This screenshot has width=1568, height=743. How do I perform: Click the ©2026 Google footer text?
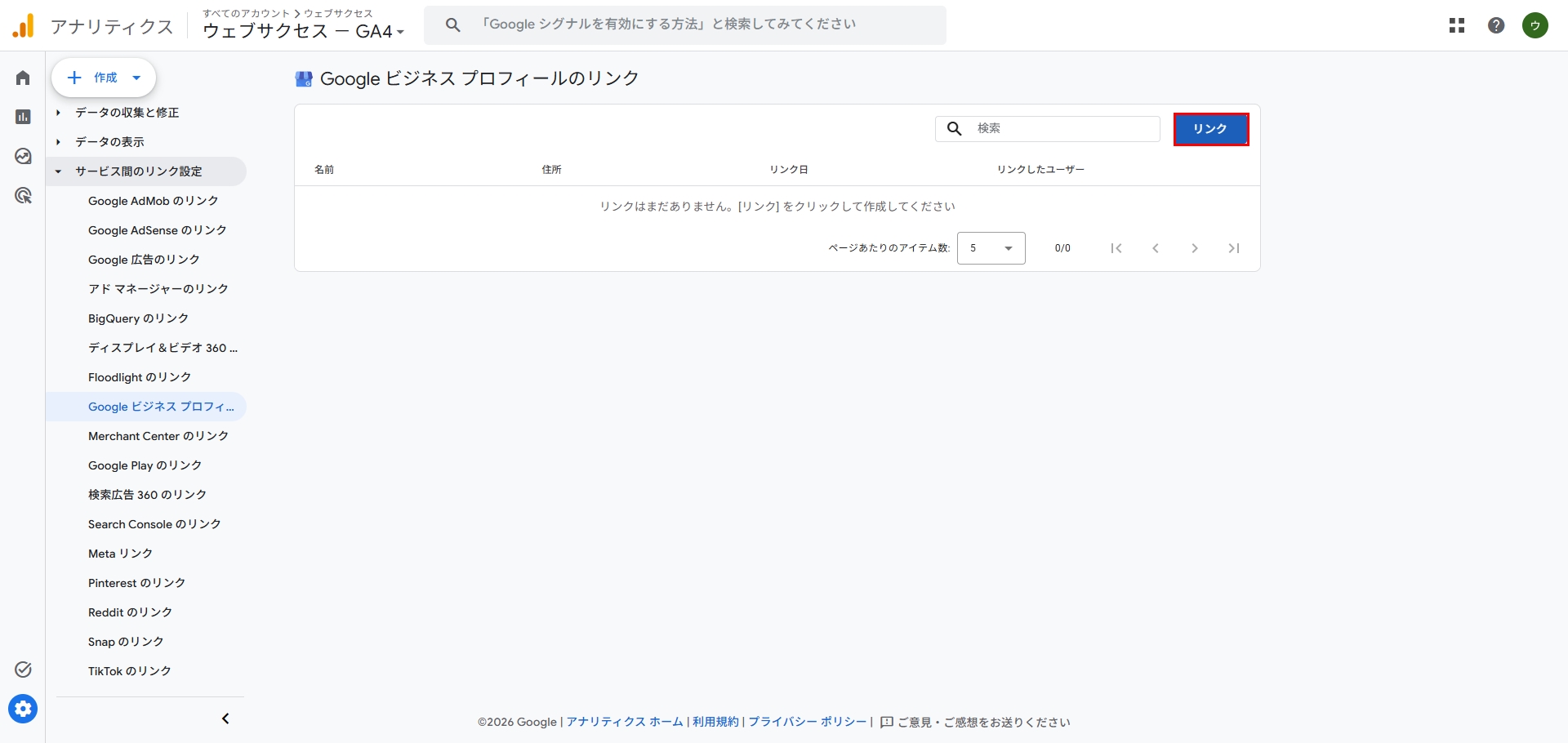518,722
